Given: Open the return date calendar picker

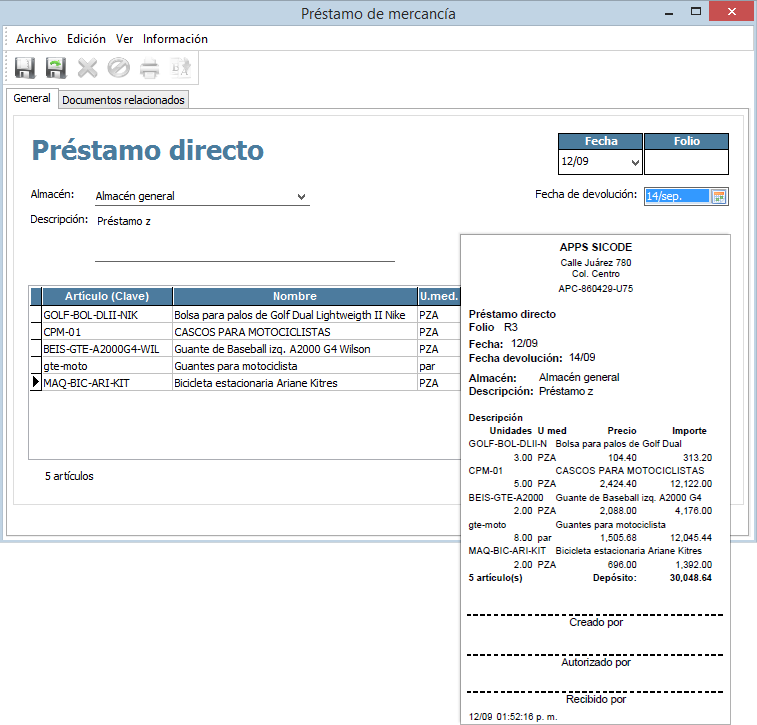Looking at the screenshot, I should [x=718, y=197].
